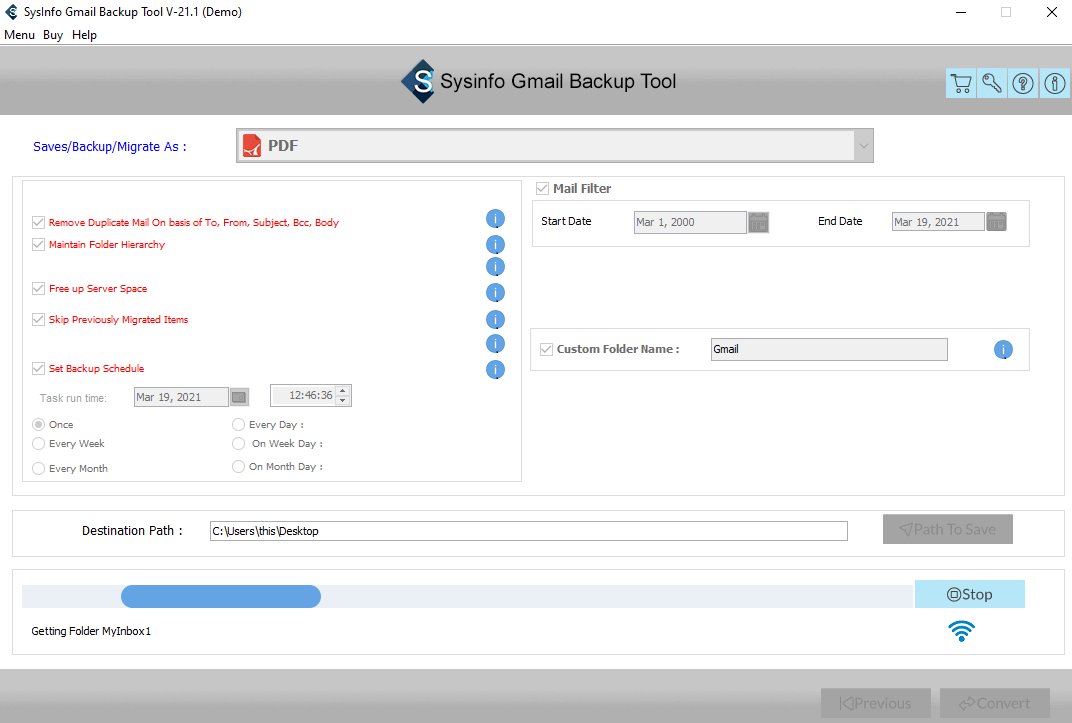Image resolution: width=1072 pixels, height=723 pixels.
Task: Open the about info icon in header
Action: tap(1054, 83)
